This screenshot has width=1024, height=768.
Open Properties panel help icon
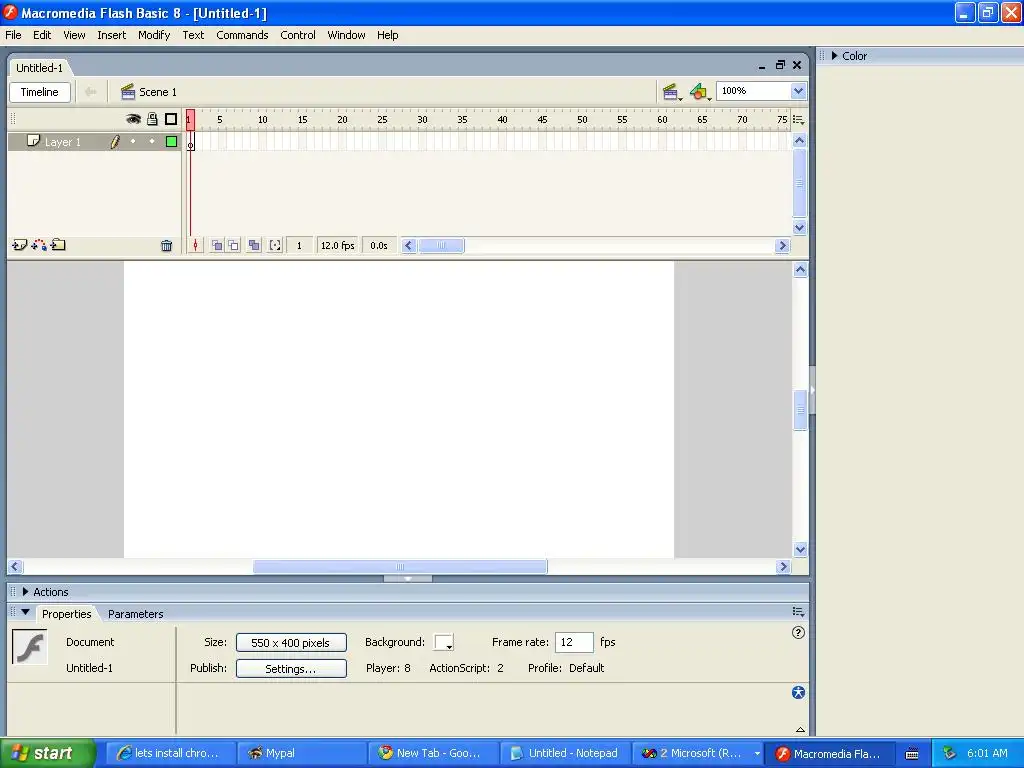tap(798, 633)
